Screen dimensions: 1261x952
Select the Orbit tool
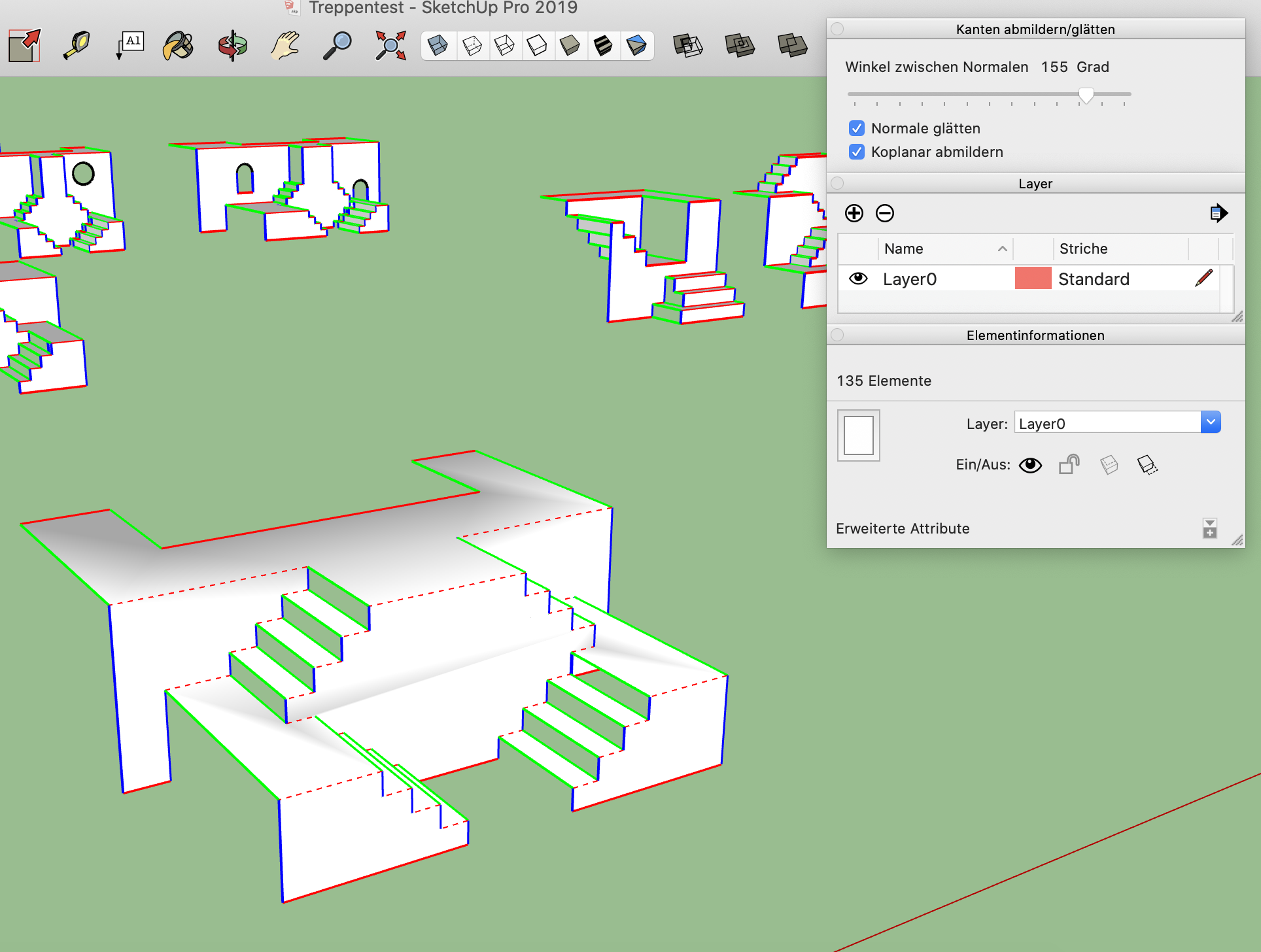(x=232, y=46)
